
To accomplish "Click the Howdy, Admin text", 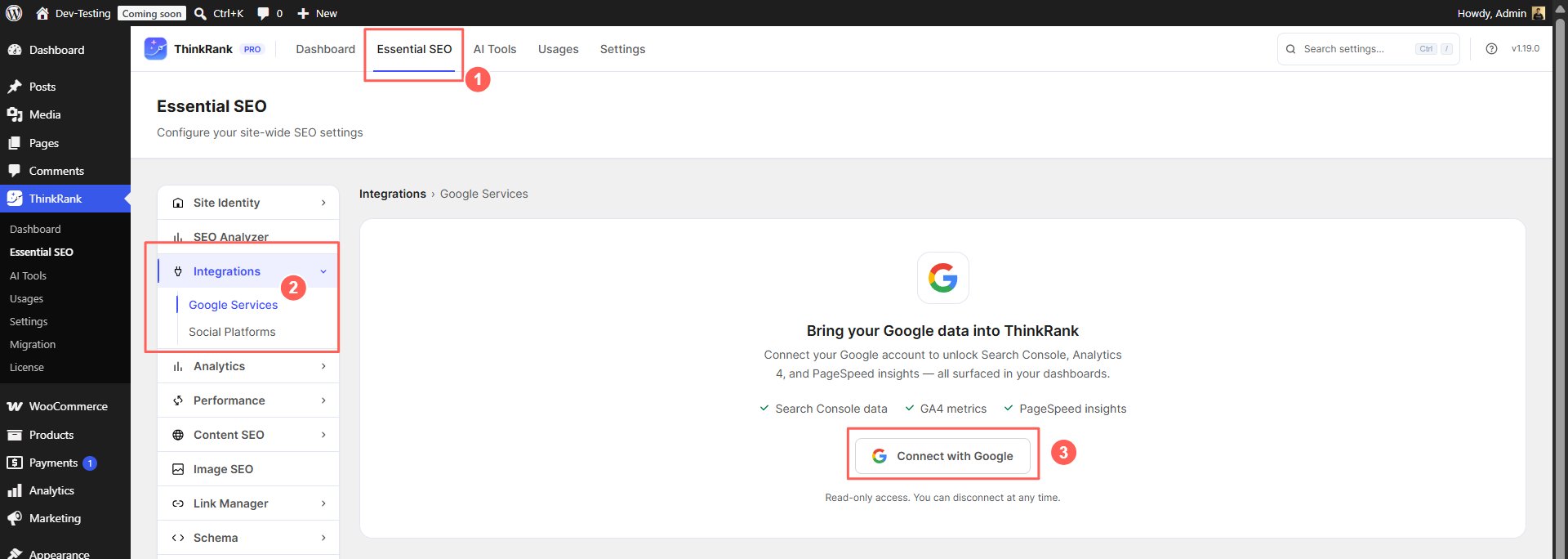I will tap(1491, 13).
